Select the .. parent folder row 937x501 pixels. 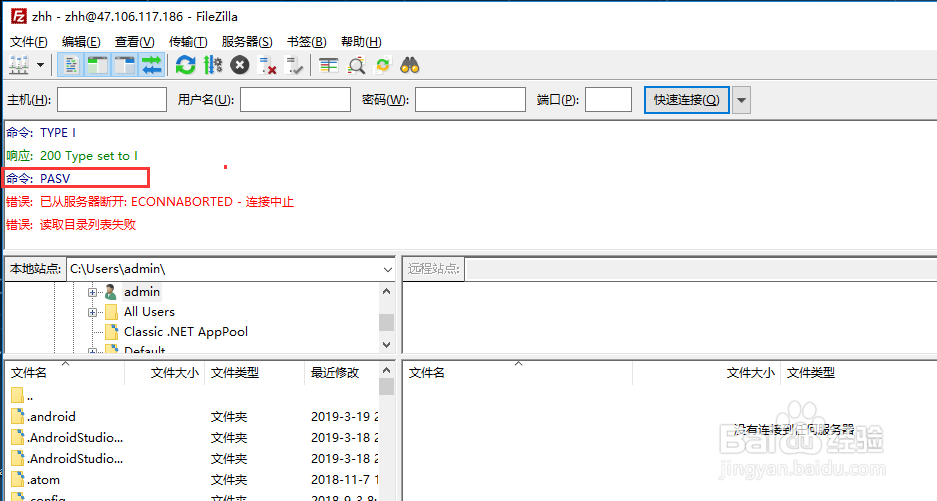click(x=192, y=396)
